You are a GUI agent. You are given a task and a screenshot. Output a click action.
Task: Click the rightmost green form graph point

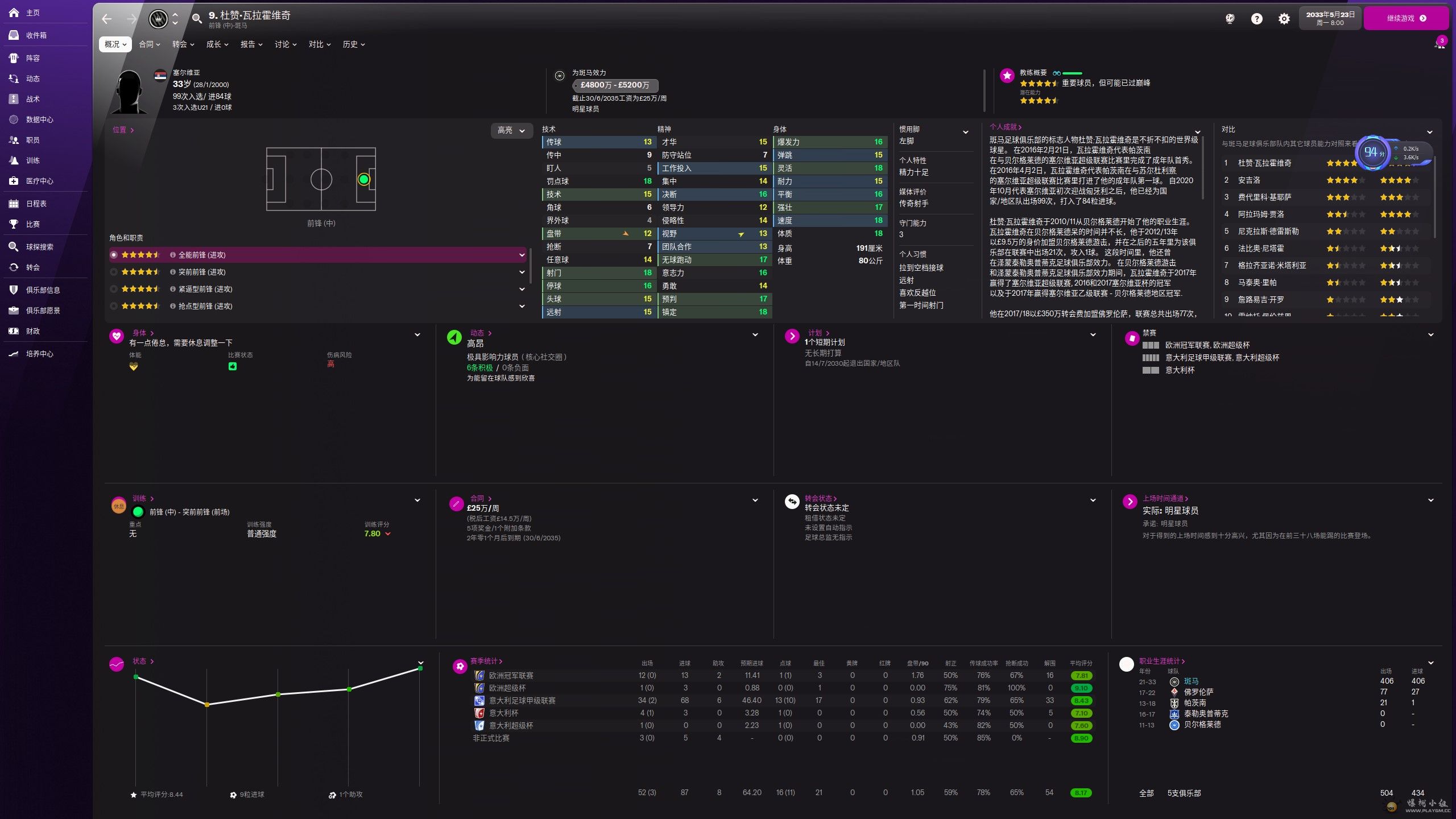point(420,668)
